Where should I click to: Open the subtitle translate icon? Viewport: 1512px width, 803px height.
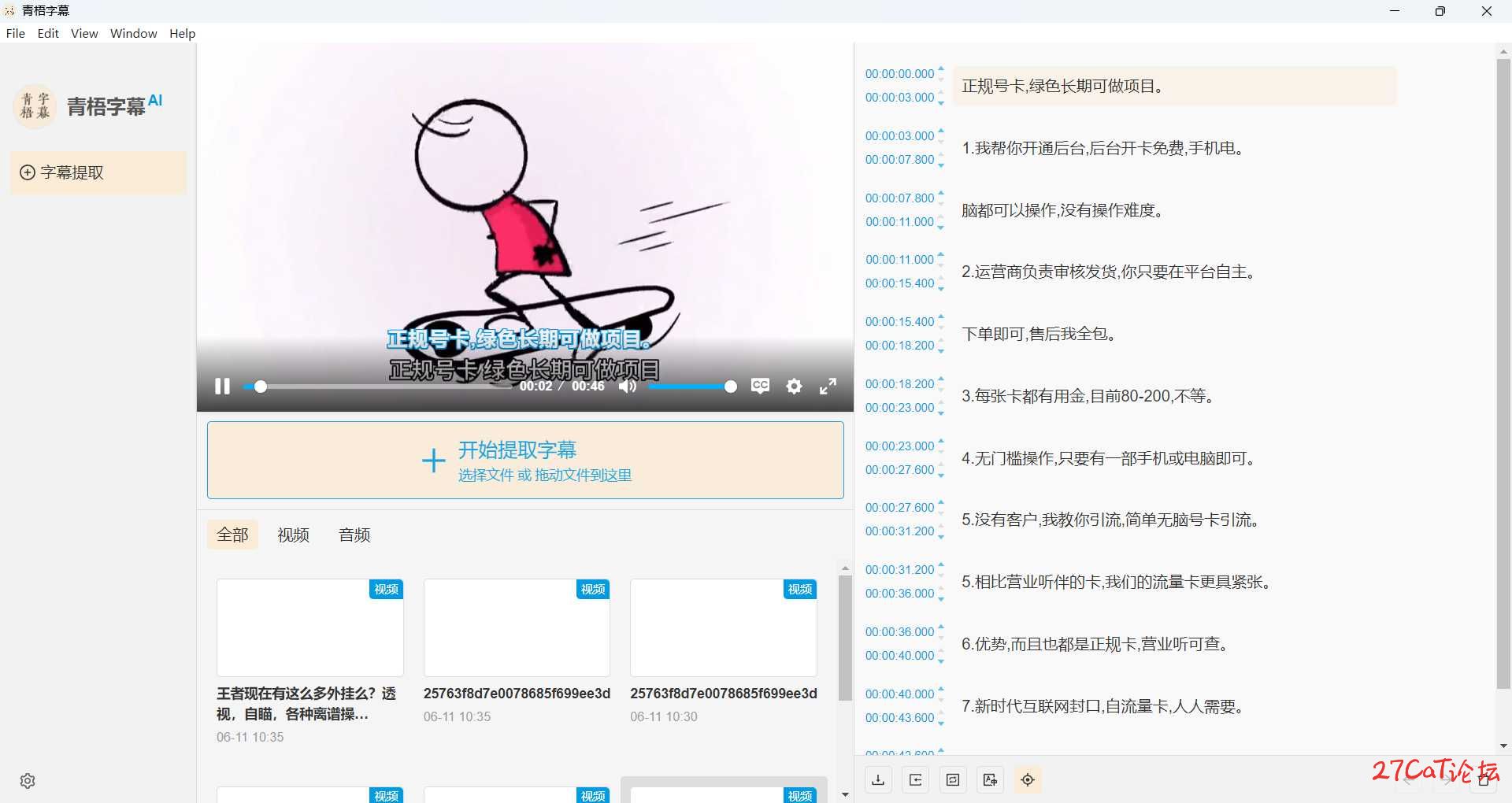(x=990, y=779)
